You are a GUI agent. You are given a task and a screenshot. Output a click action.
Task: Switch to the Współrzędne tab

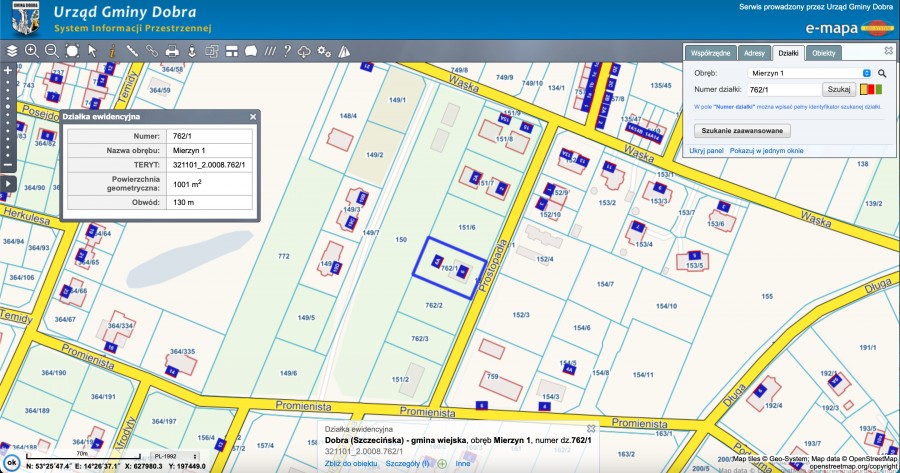[x=713, y=52]
